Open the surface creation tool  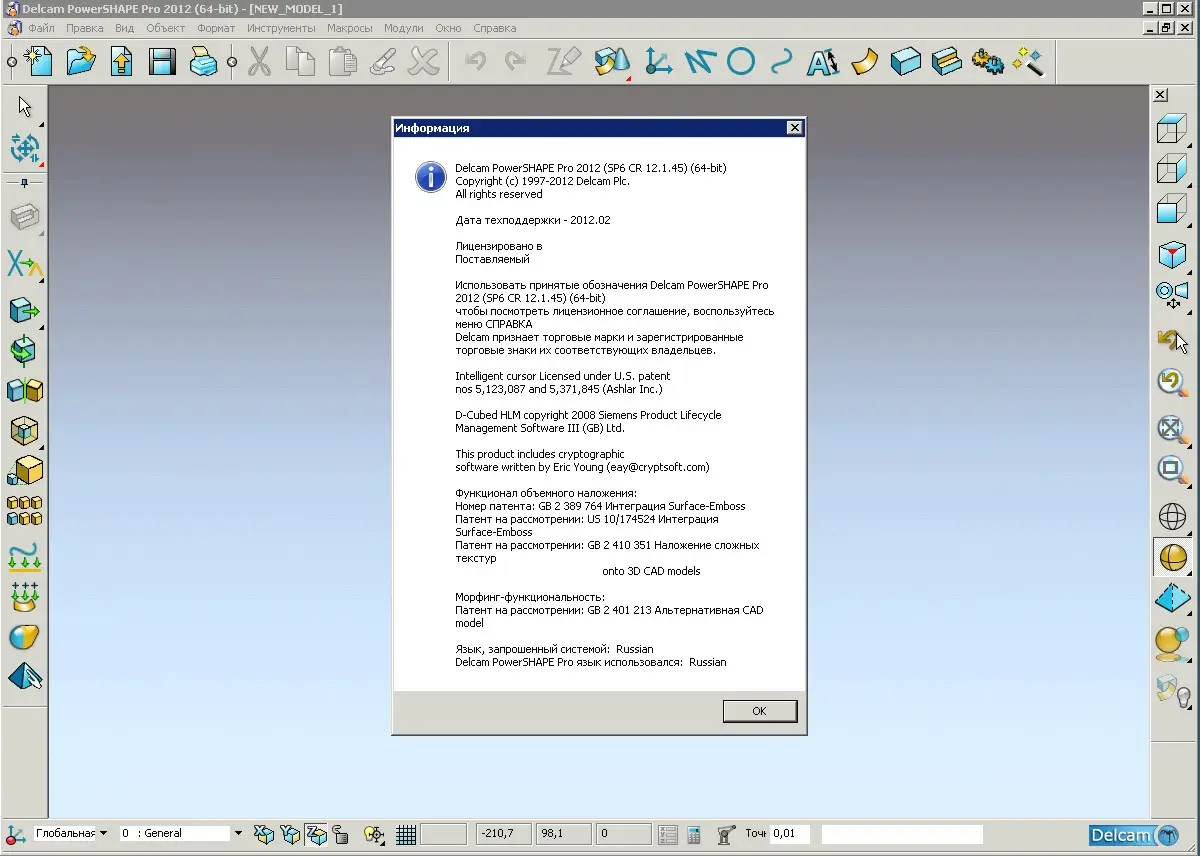[x=864, y=62]
